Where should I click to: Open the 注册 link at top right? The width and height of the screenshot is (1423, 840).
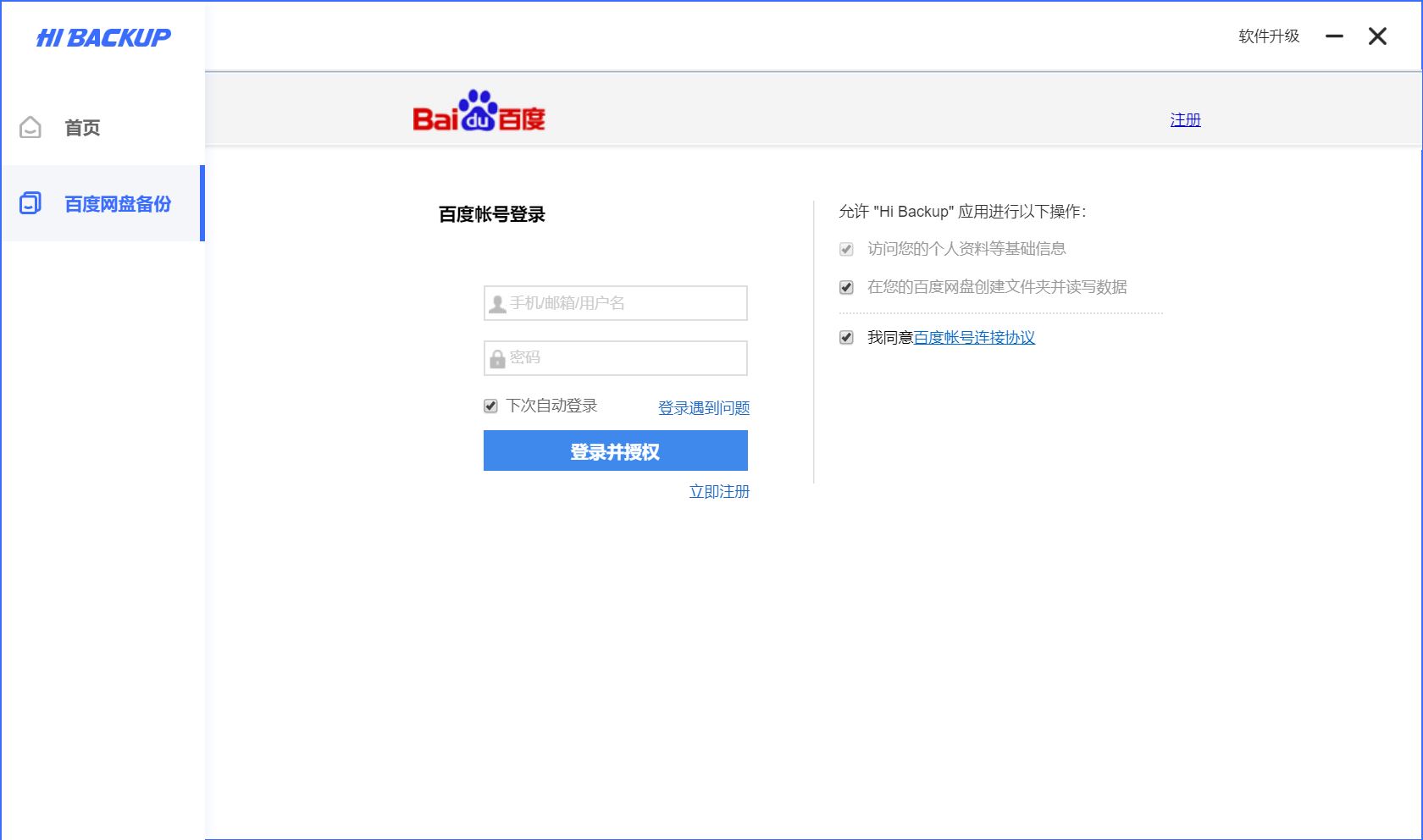[x=1185, y=119]
